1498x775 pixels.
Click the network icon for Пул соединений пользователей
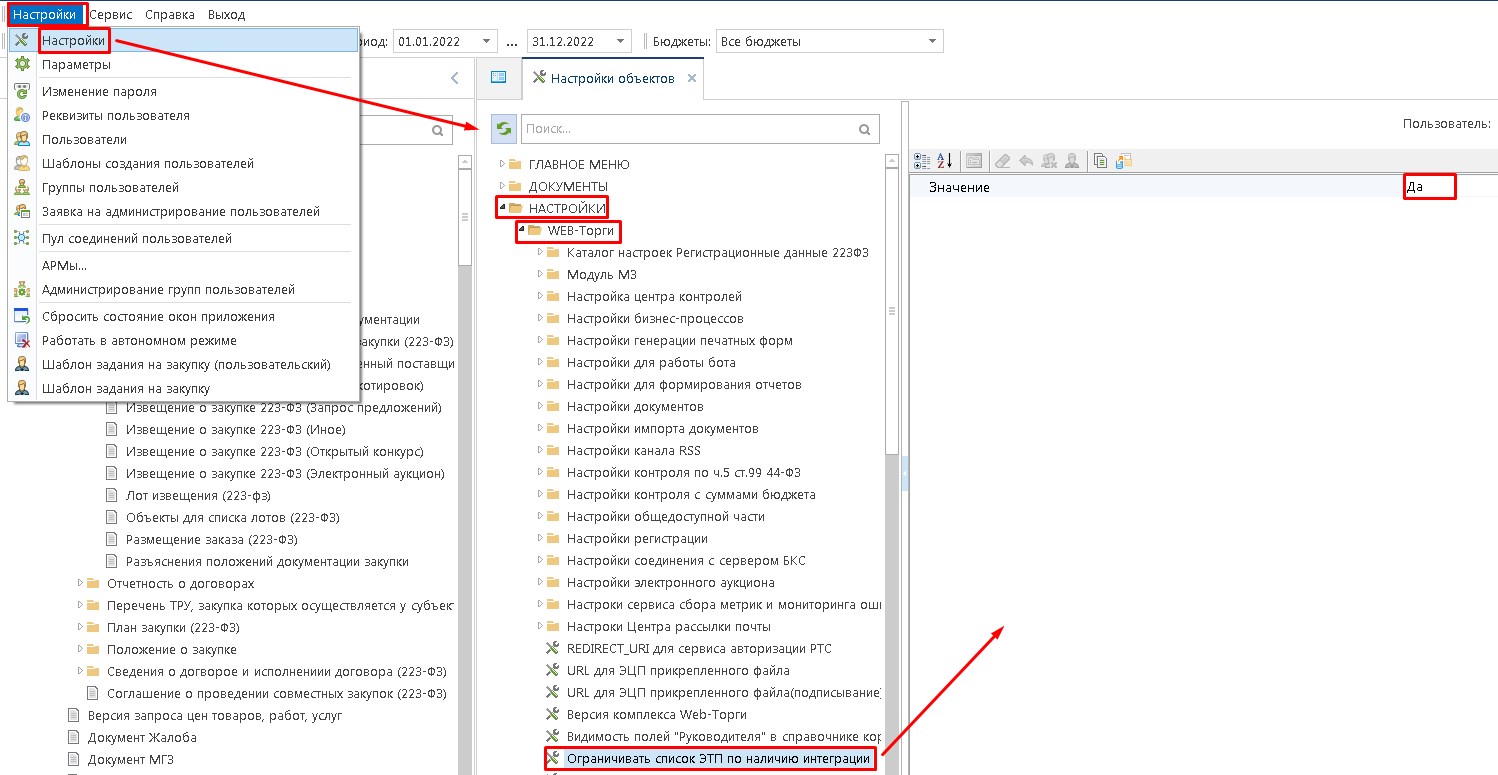(22, 238)
